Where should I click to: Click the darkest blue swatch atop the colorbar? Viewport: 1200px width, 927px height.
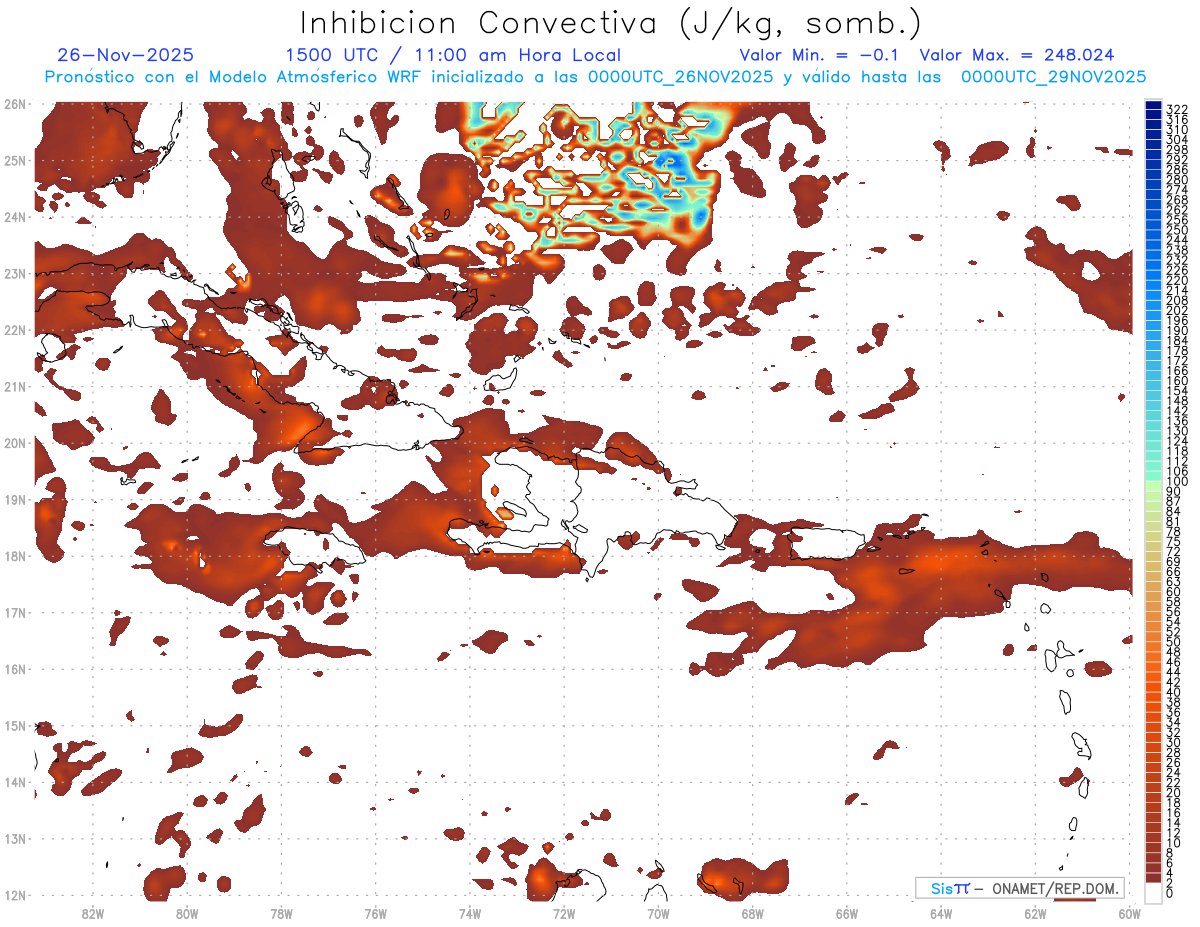pos(1154,106)
